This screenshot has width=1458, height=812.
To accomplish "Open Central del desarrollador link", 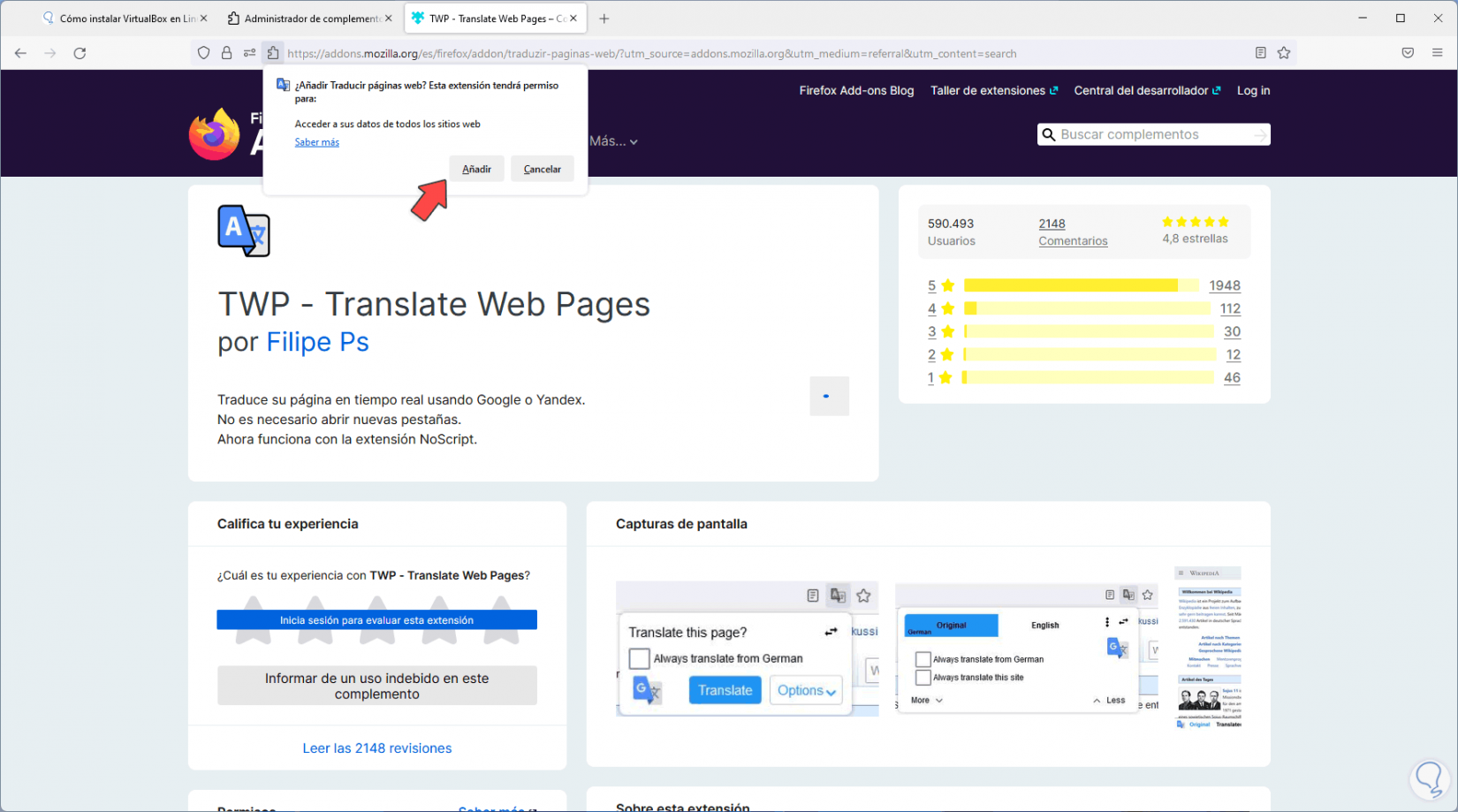I will [1147, 90].
